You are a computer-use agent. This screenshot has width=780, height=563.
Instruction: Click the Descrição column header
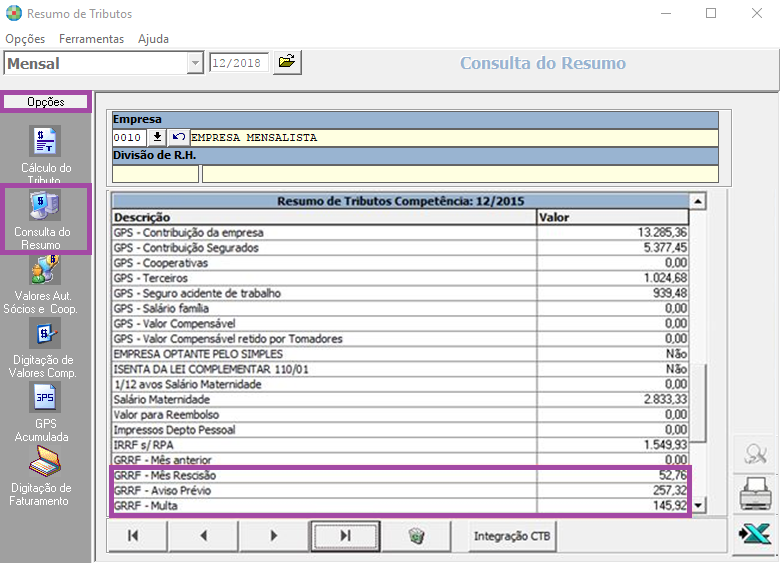click(x=324, y=217)
